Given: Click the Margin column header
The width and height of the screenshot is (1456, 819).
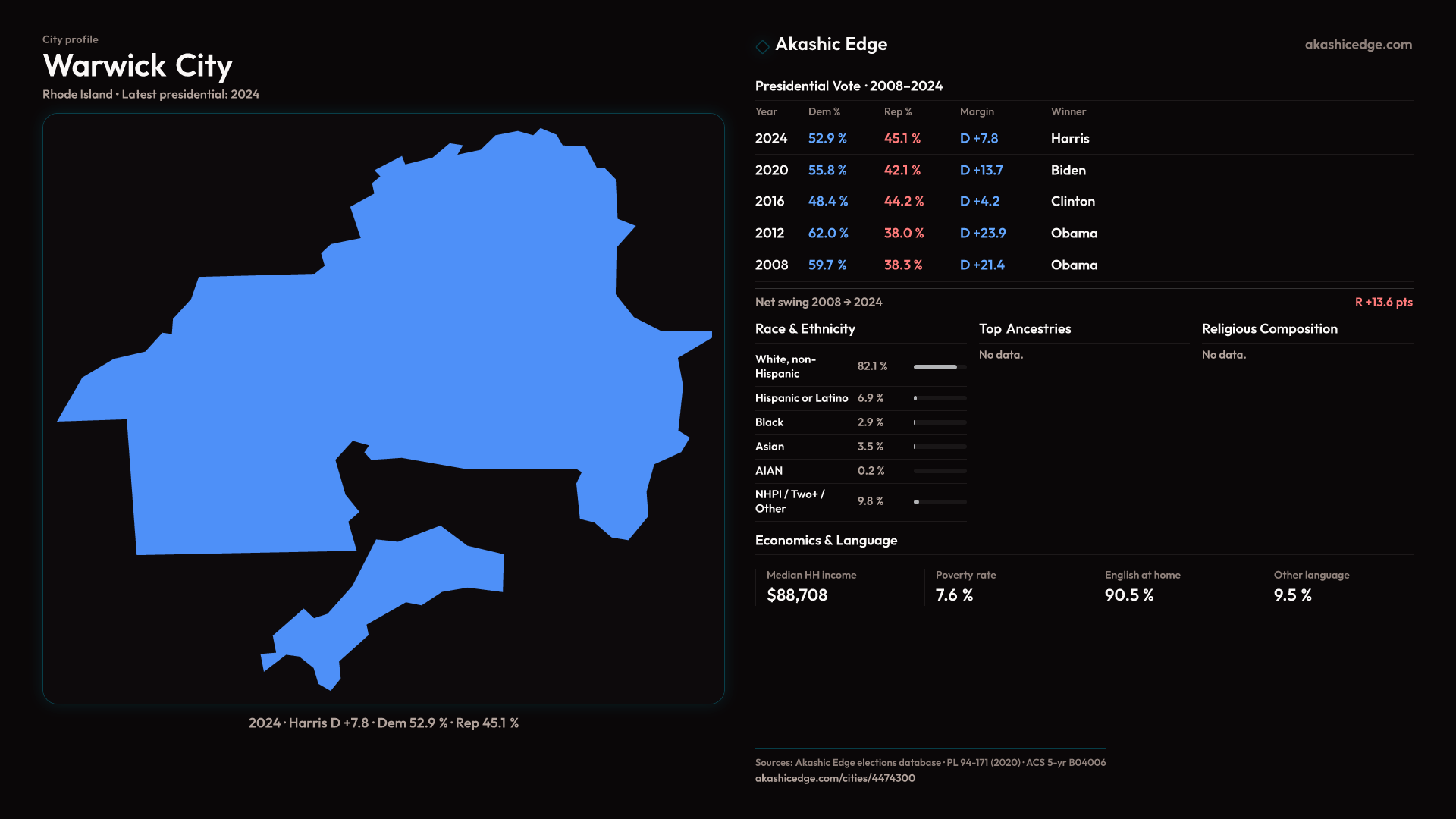Looking at the screenshot, I should click(976, 111).
